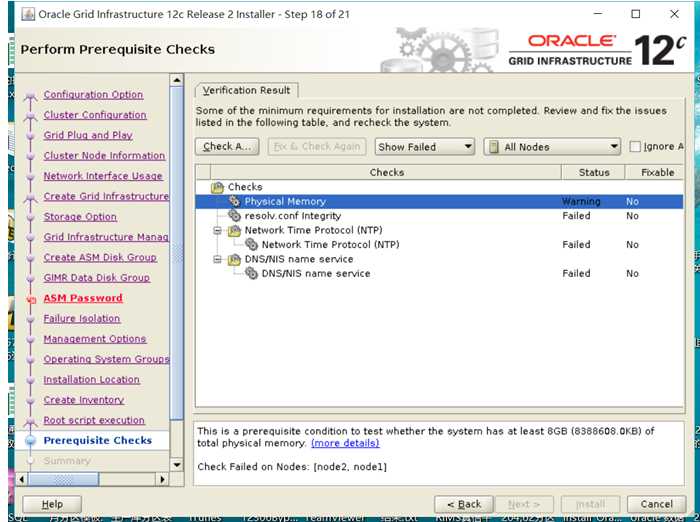Click the Status column header
This screenshot has width=700, height=522.
593,172
